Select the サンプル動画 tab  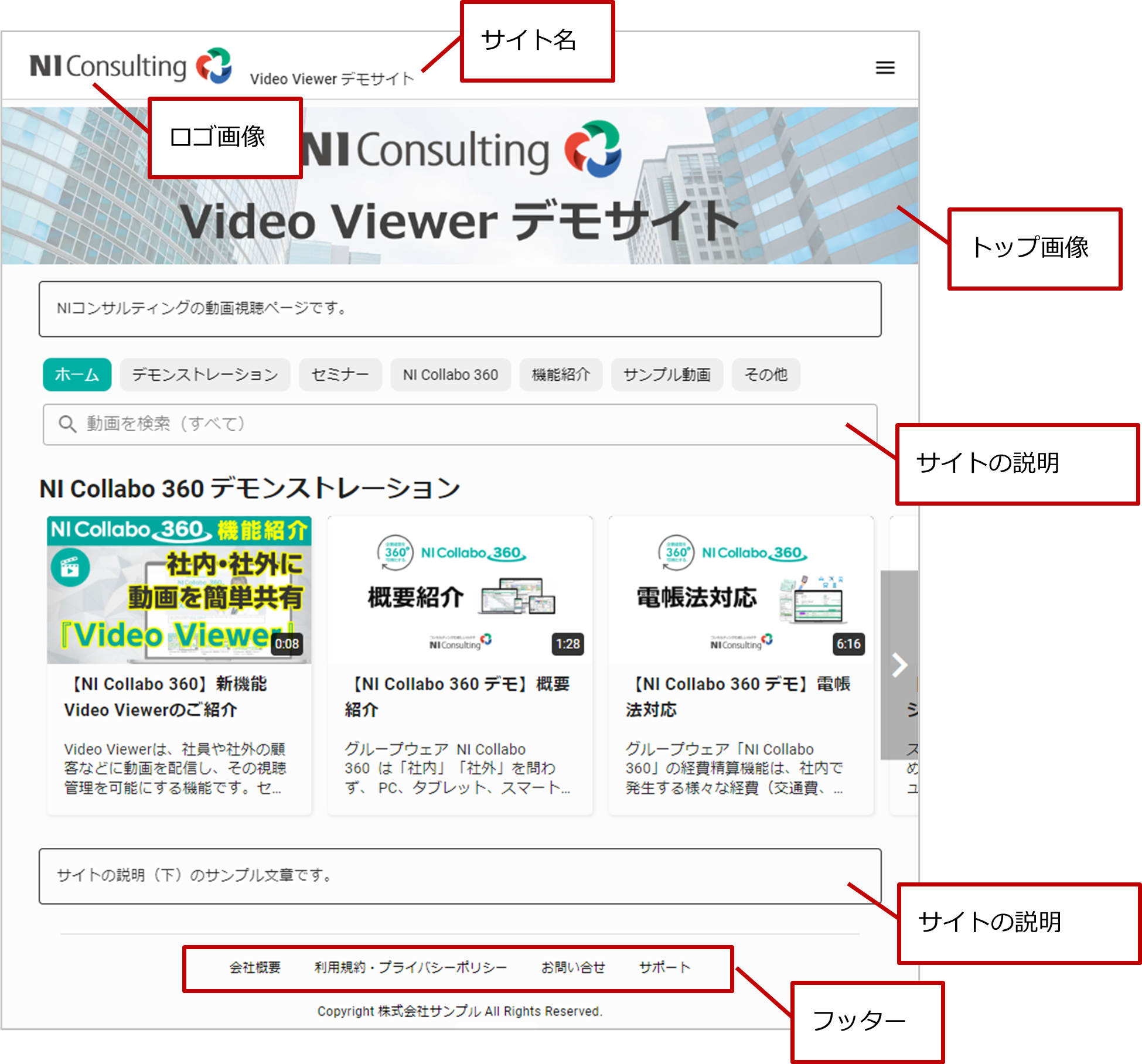(667, 374)
